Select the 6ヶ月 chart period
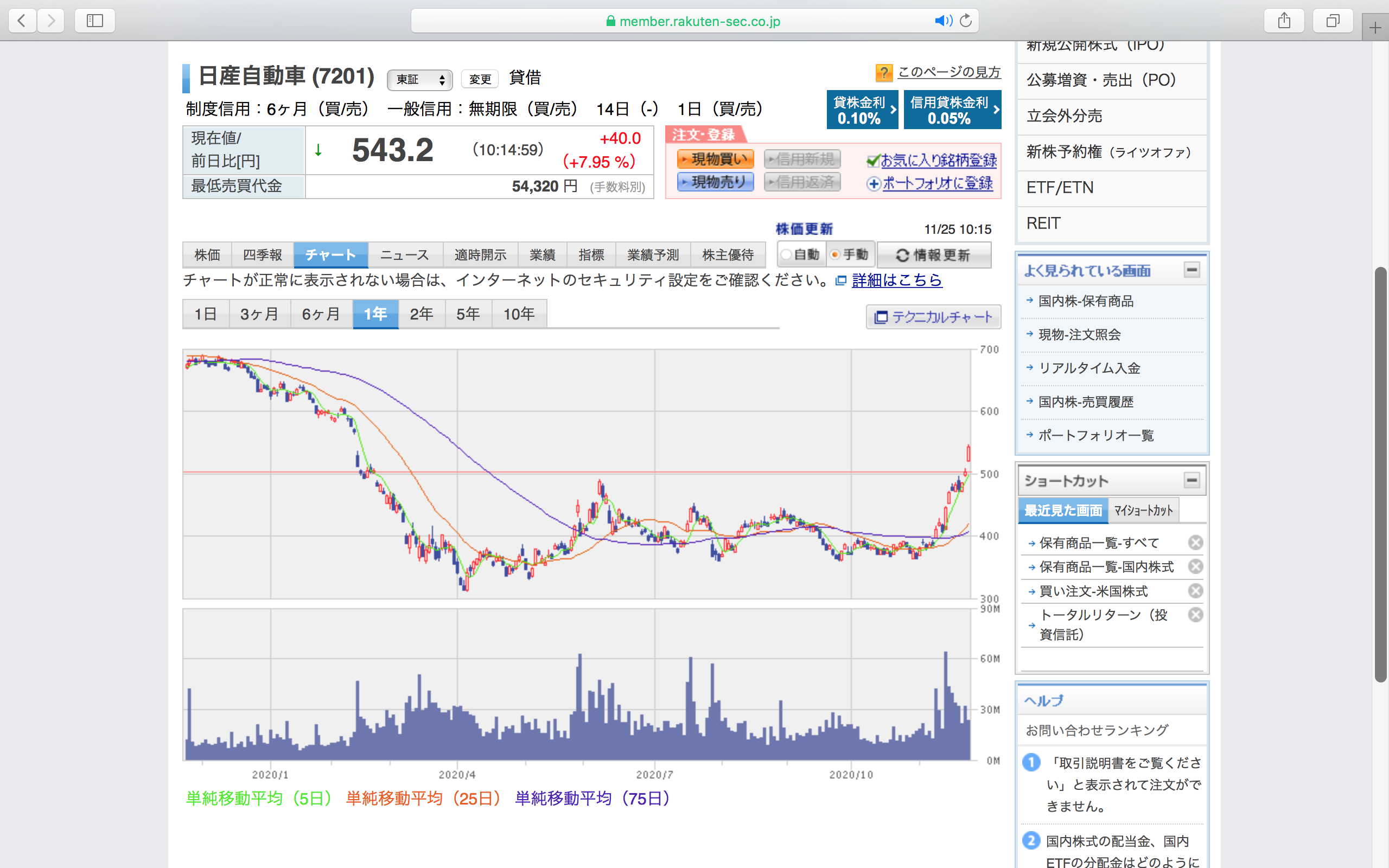Viewport: 1389px width, 868px height. (321, 314)
